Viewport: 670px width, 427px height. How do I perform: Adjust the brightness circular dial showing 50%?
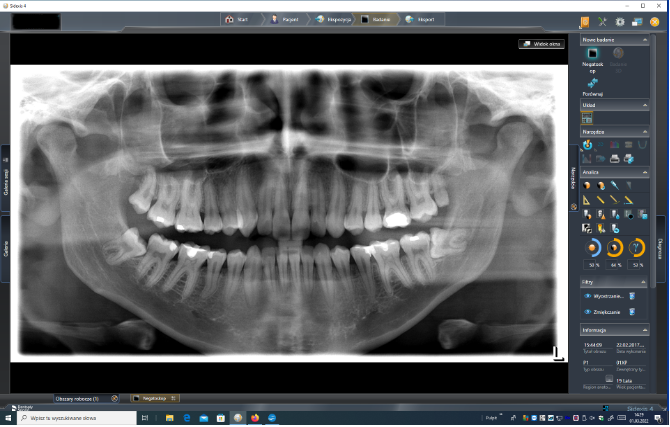(593, 247)
